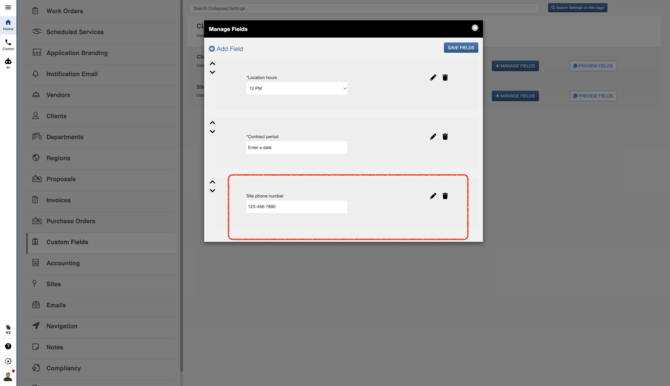The image size is (670, 386).
Task: Close the Manage Fields dialog
Action: tap(475, 28)
